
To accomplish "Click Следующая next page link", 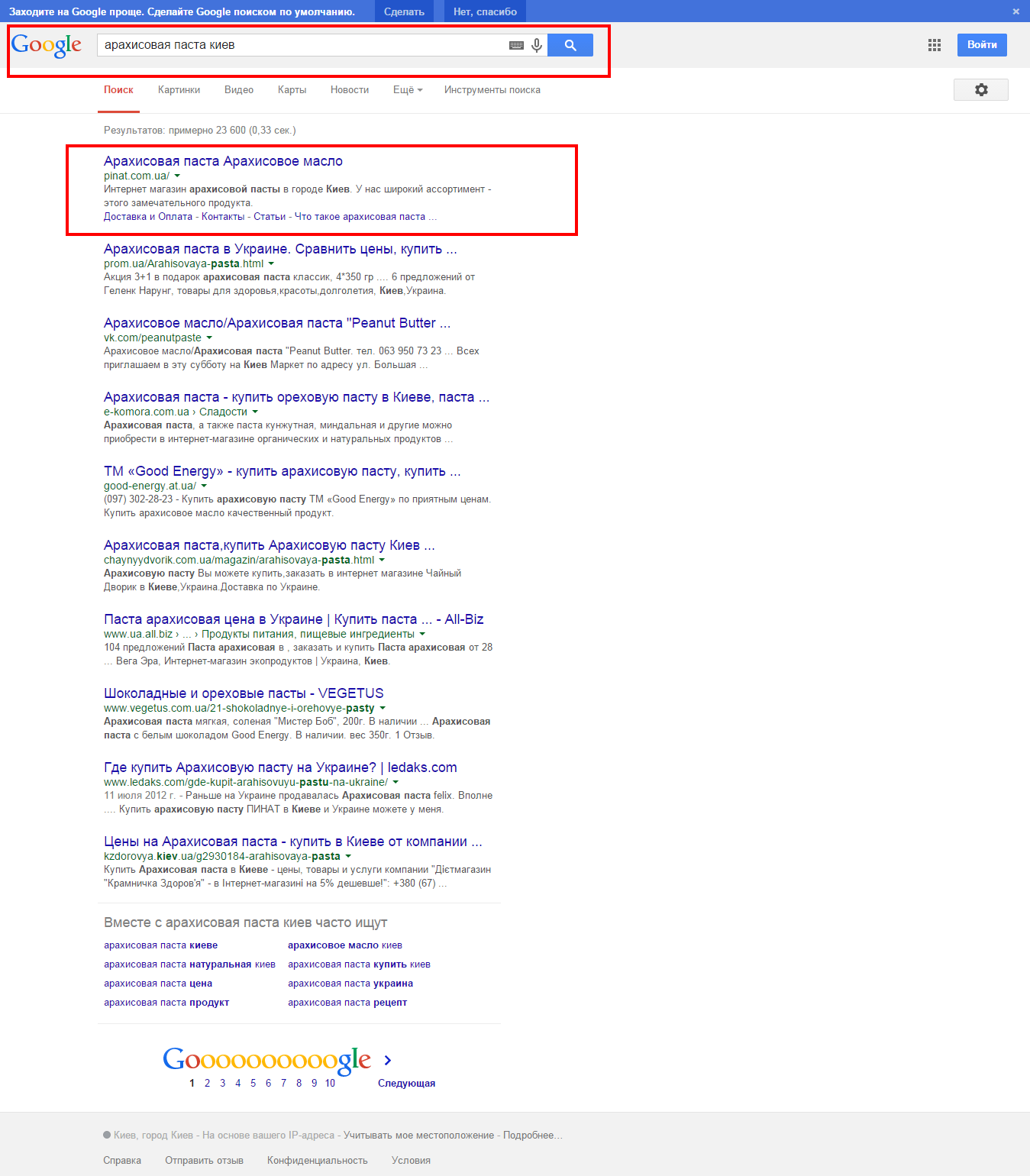I will click(x=406, y=1084).
